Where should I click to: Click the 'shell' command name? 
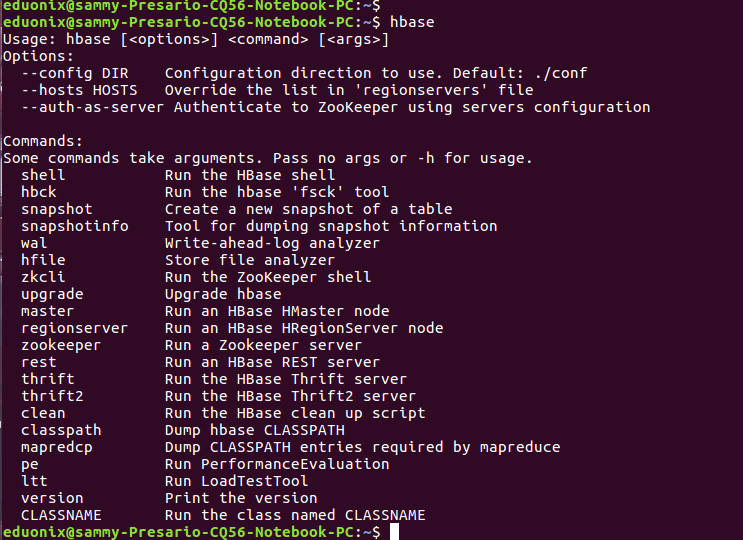click(43, 175)
